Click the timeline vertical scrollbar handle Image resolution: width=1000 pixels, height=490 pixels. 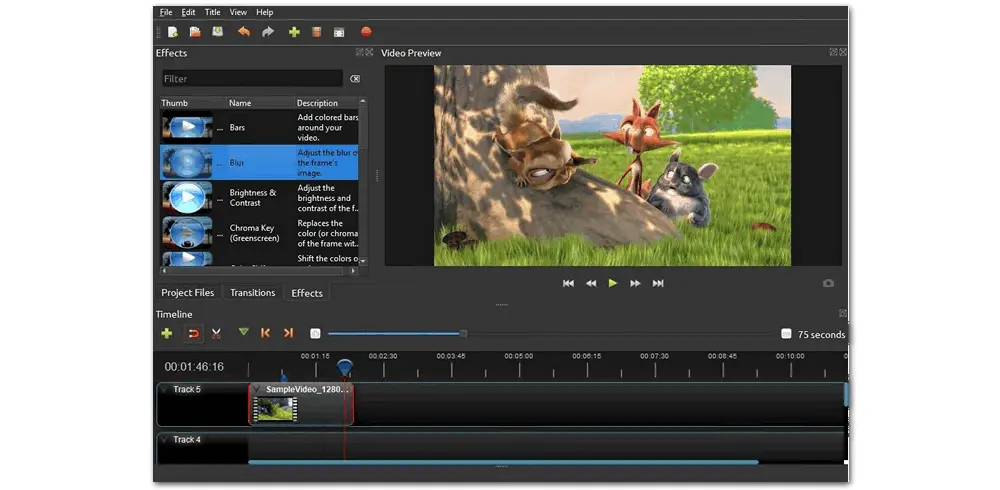click(x=846, y=394)
